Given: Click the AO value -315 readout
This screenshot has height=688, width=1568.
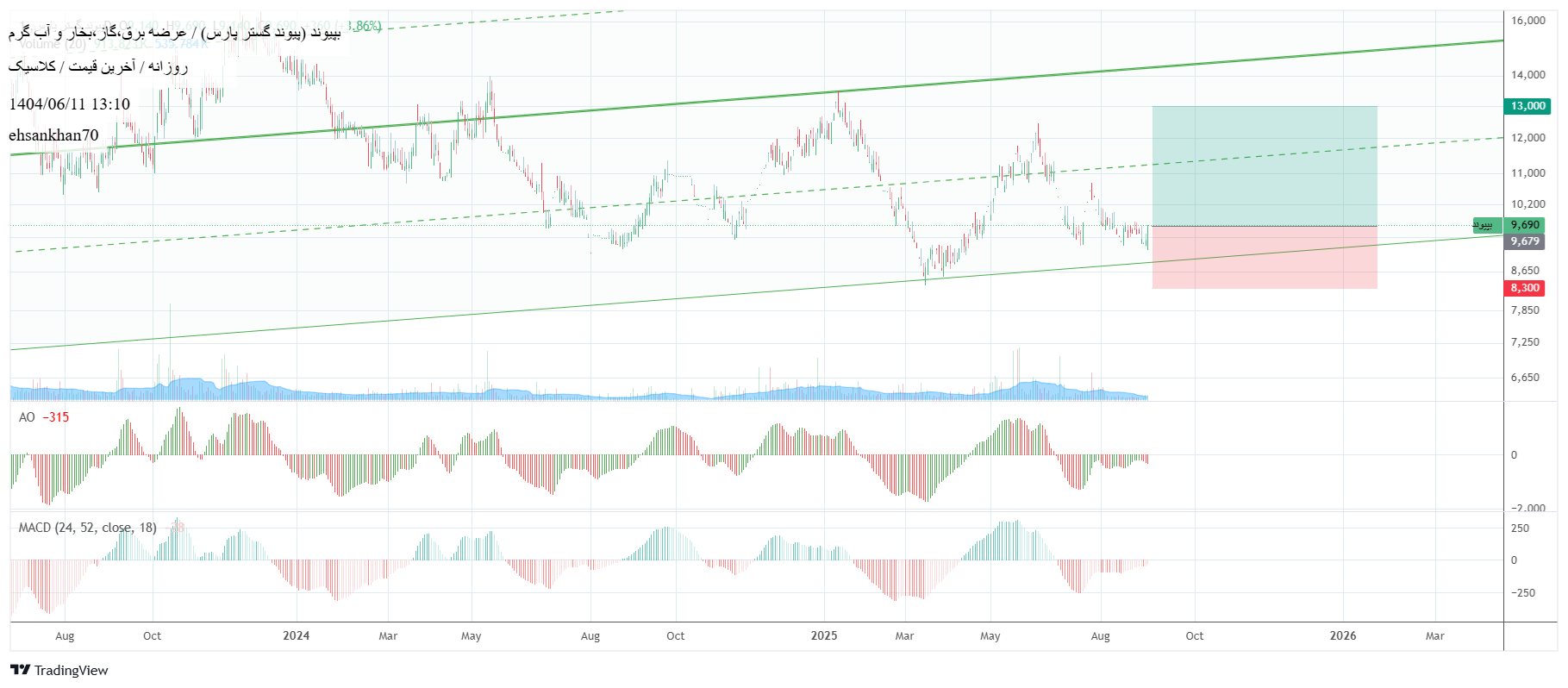Looking at the screenshot, I should (56, 417).
